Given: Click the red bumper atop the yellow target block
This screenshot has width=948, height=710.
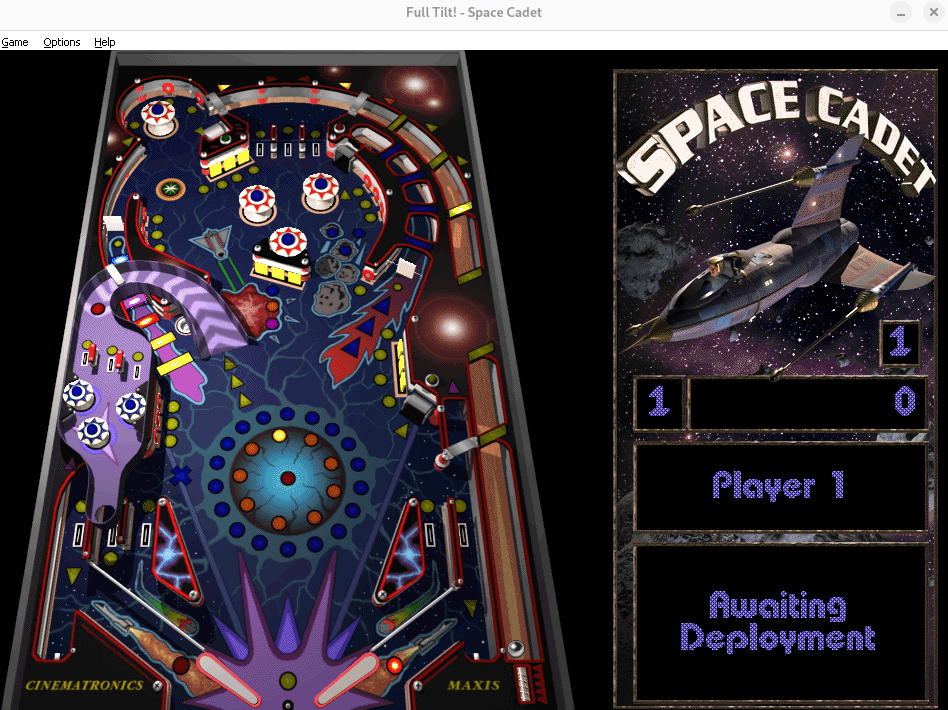Looking at the screenshot, I should [x=288, y=243].
